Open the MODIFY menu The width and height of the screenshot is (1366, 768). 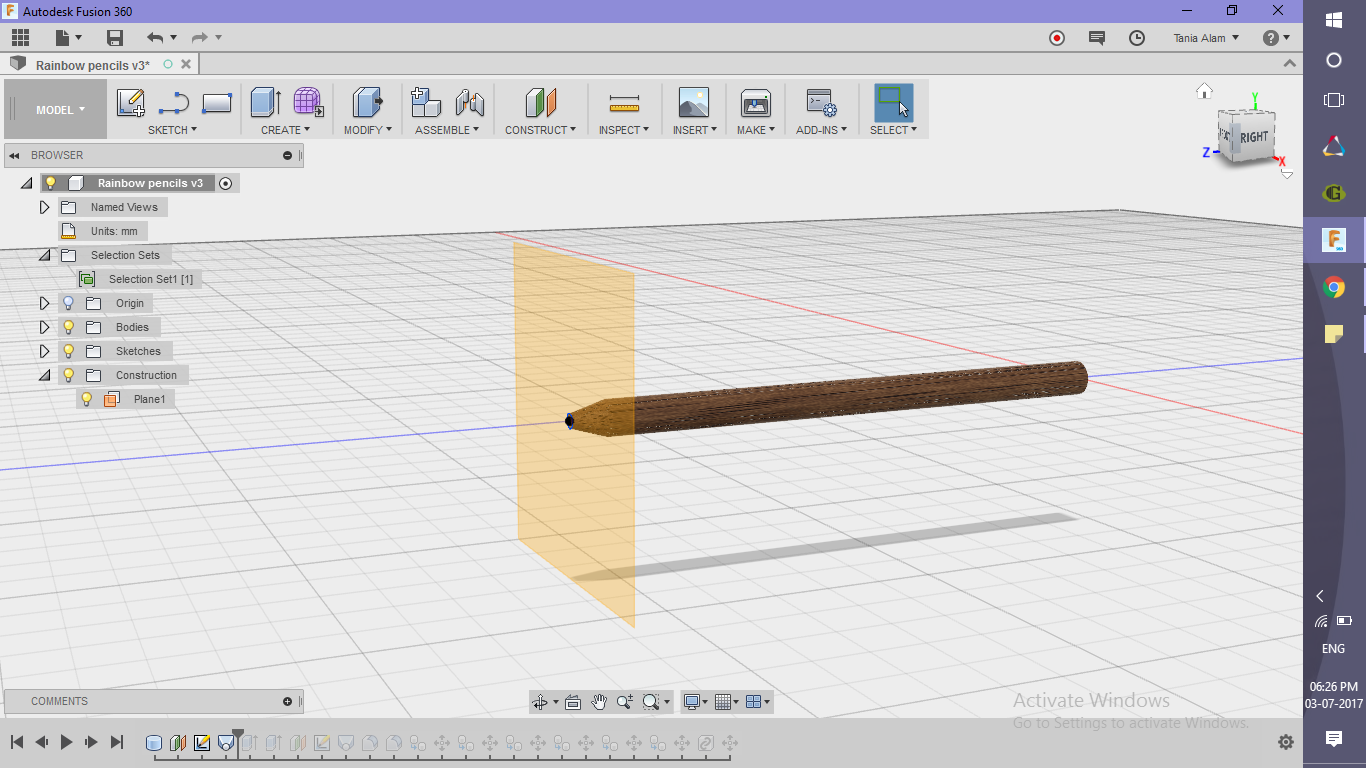[367, 130]
